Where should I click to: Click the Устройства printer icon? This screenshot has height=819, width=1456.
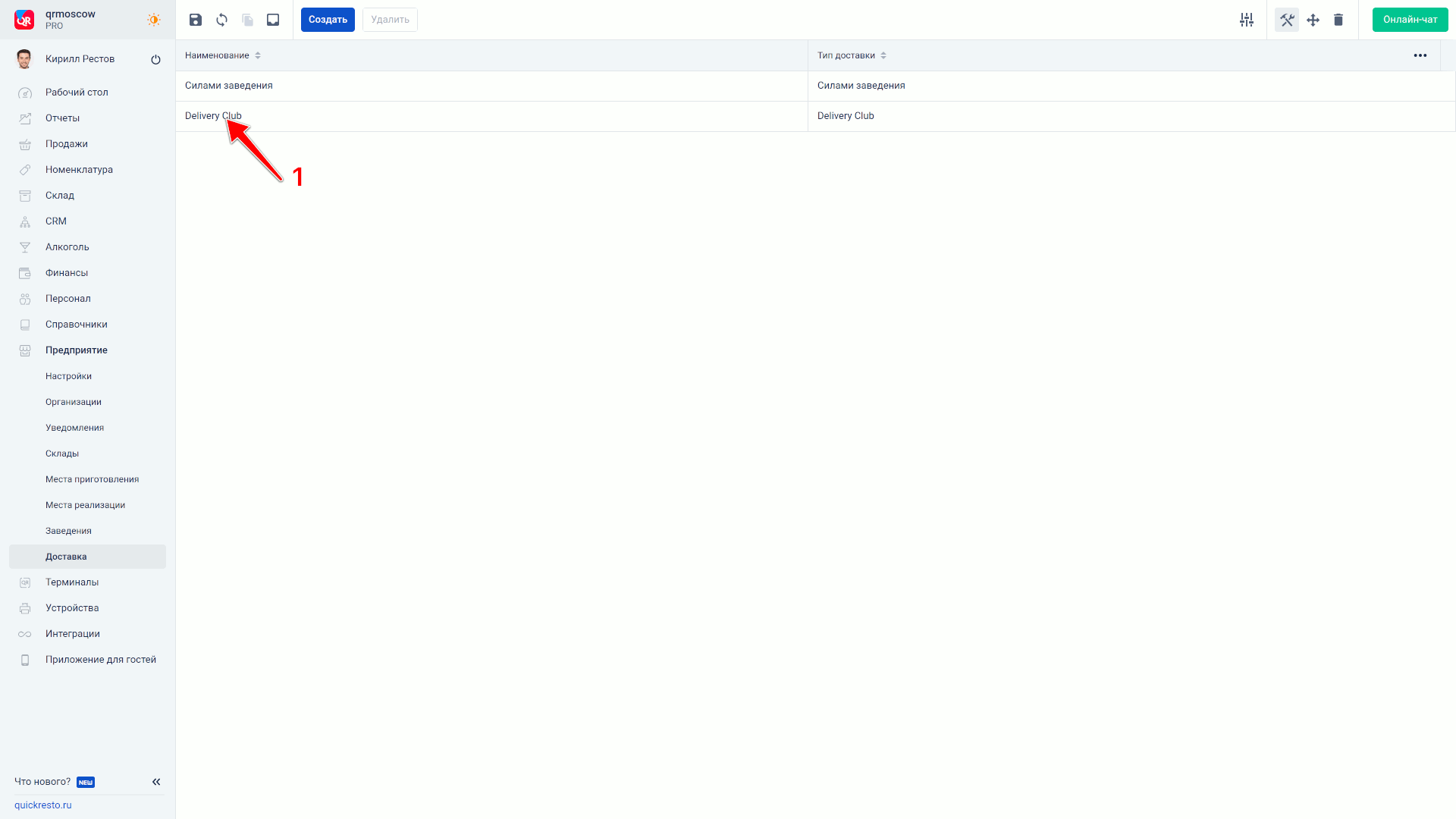tap(25, 608)
